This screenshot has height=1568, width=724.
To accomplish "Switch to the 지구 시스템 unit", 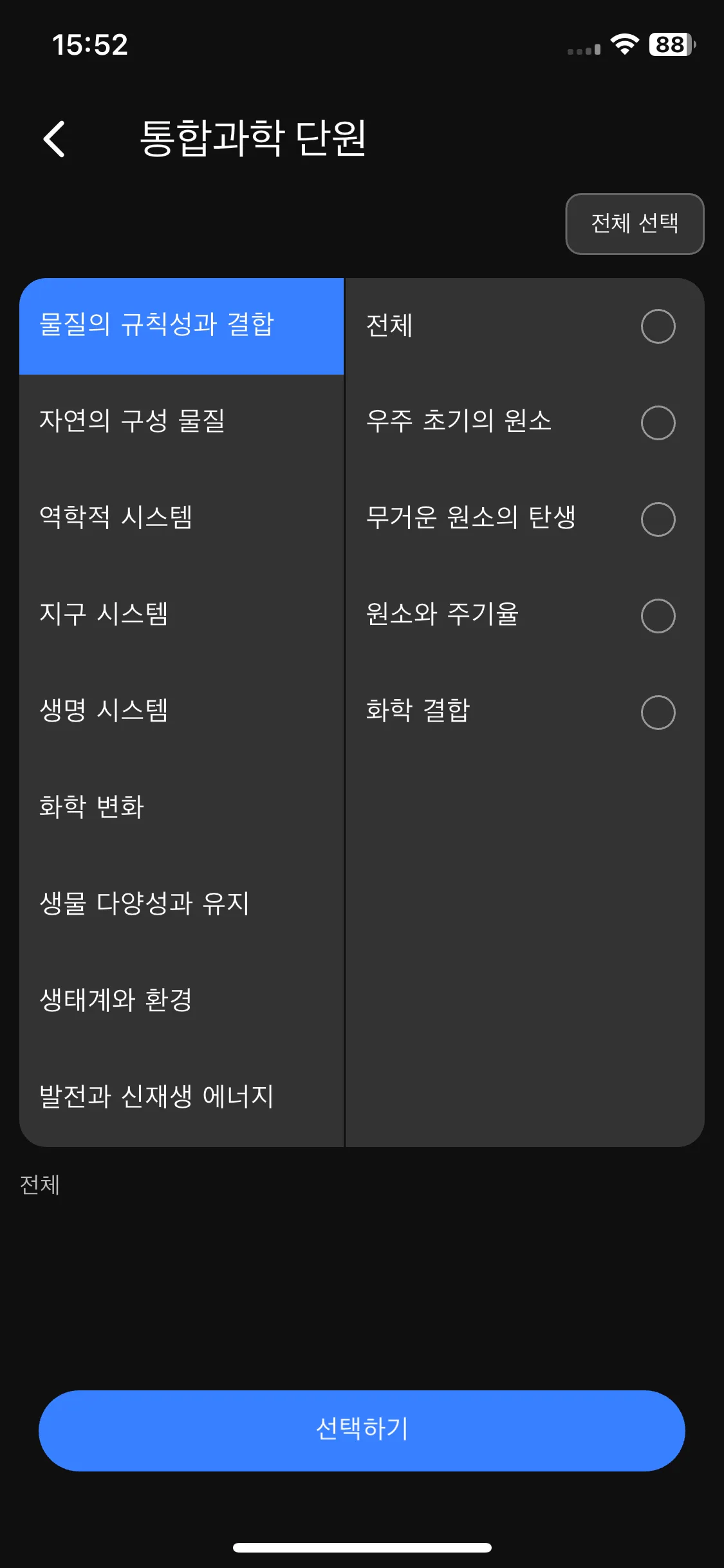I will click(181, 616).
